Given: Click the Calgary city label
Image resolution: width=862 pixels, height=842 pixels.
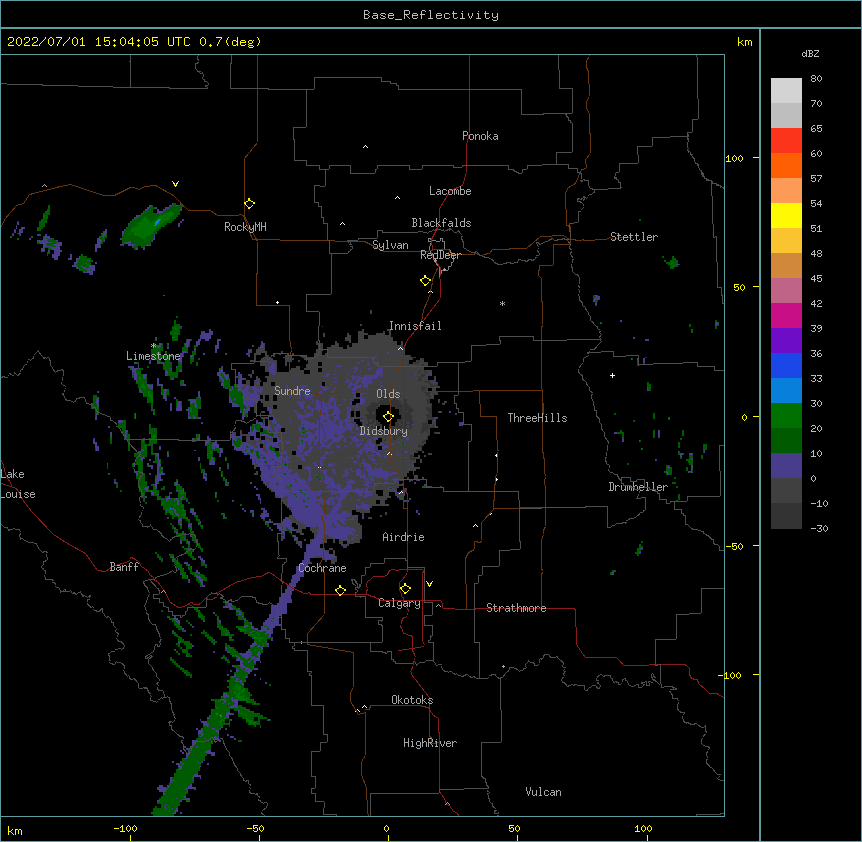Looking at the screenshot, I should [399, 603].
